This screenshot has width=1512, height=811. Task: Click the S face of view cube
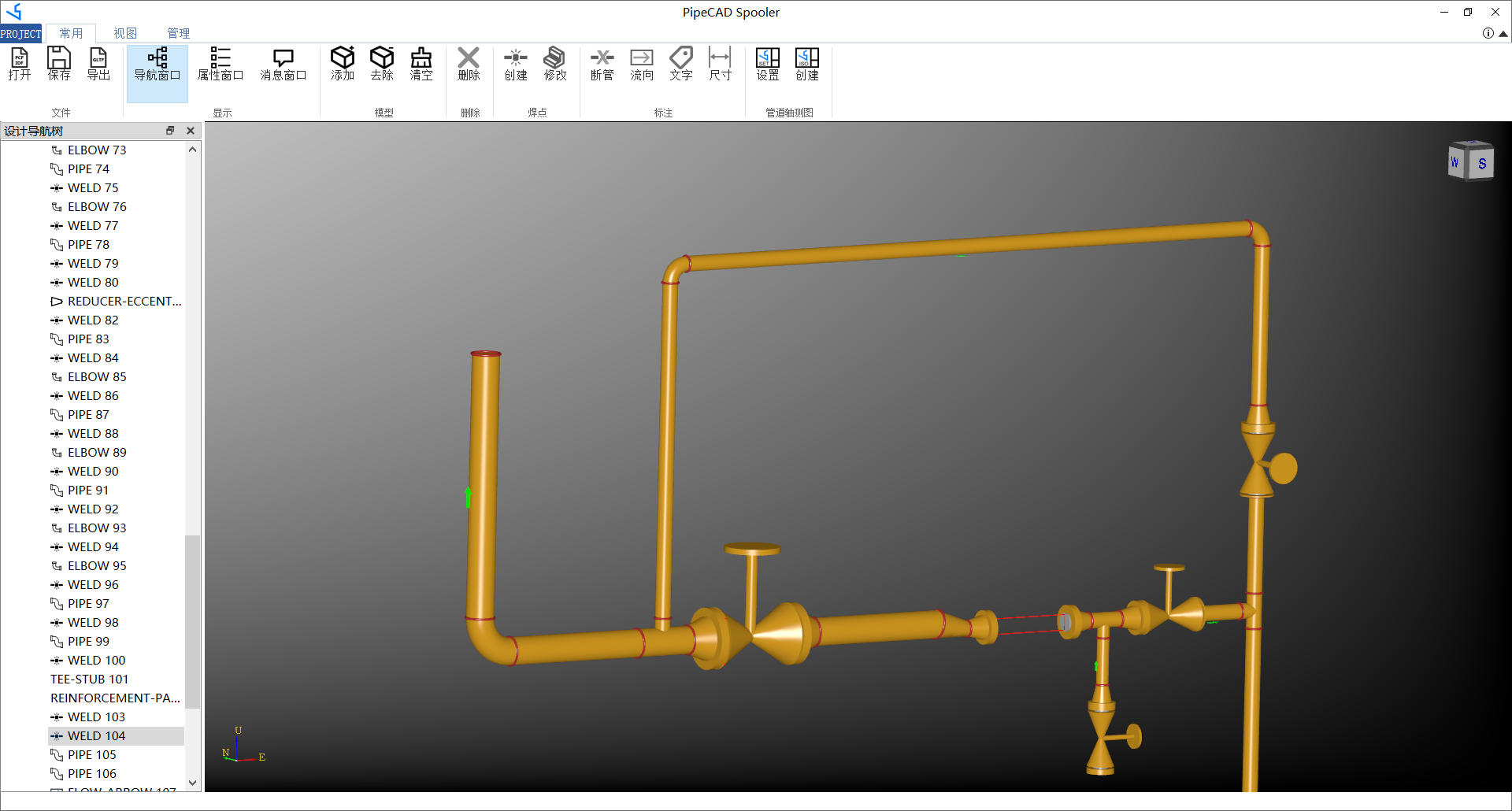1481,164
